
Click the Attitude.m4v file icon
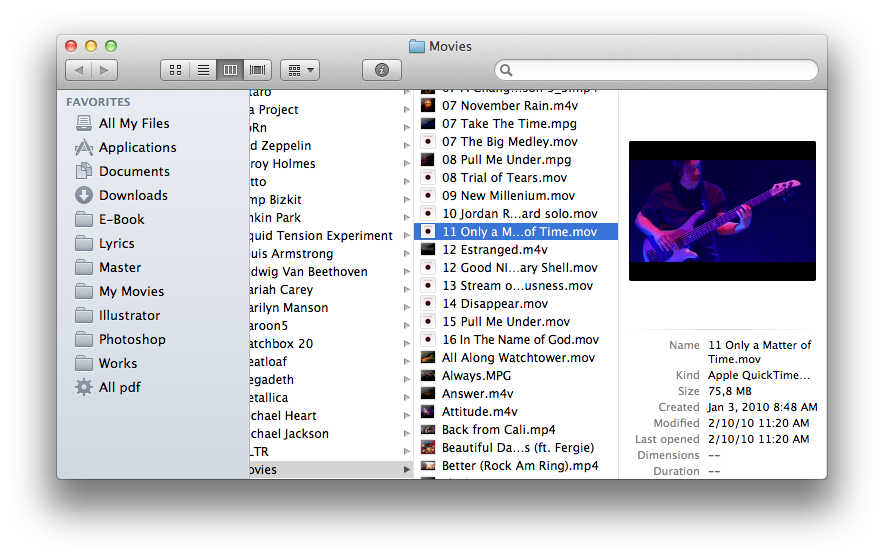coord(428,411)
